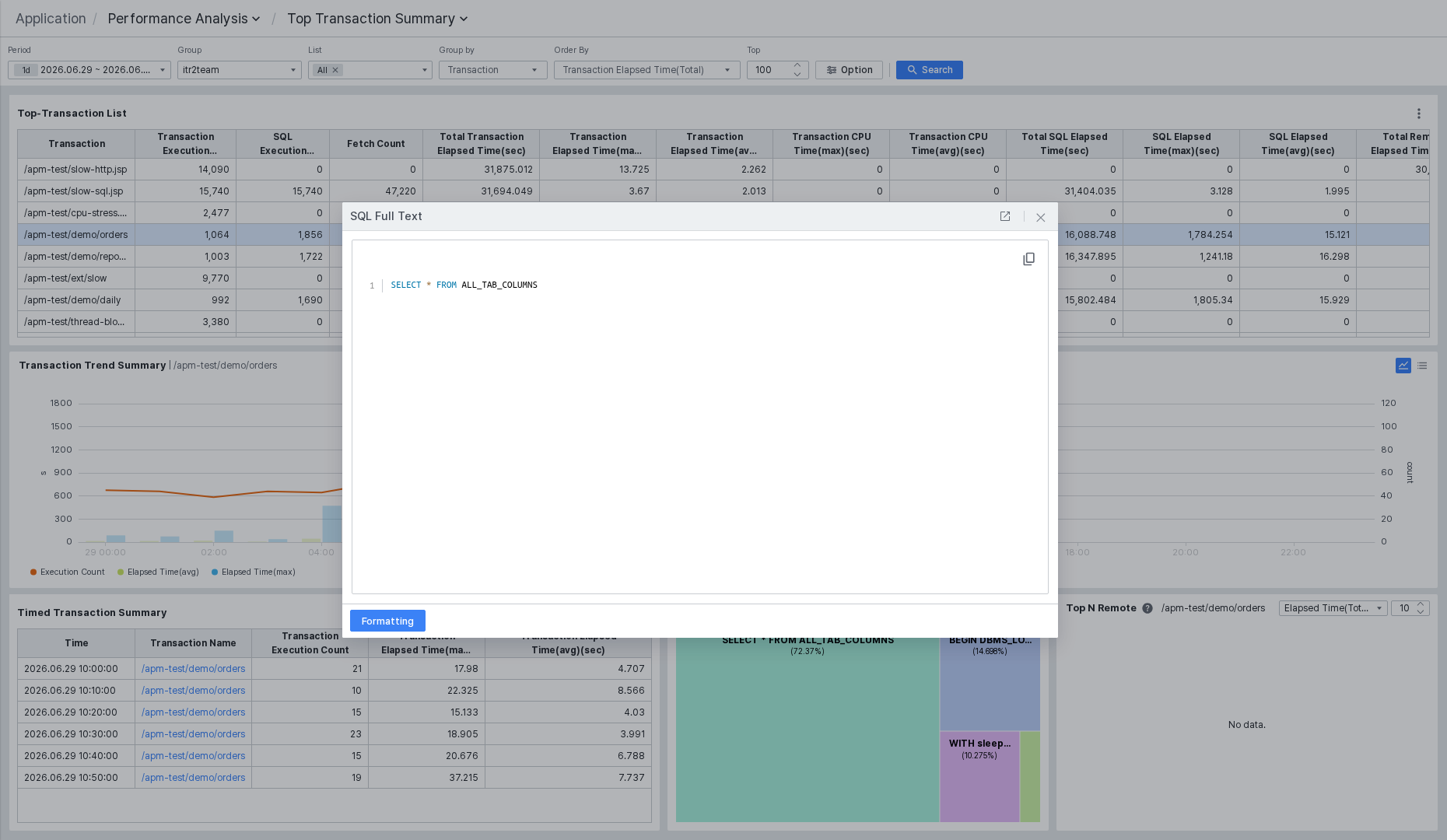Toggle Execution Count legend series
The image size is (1447, 840).
point(67,572)
